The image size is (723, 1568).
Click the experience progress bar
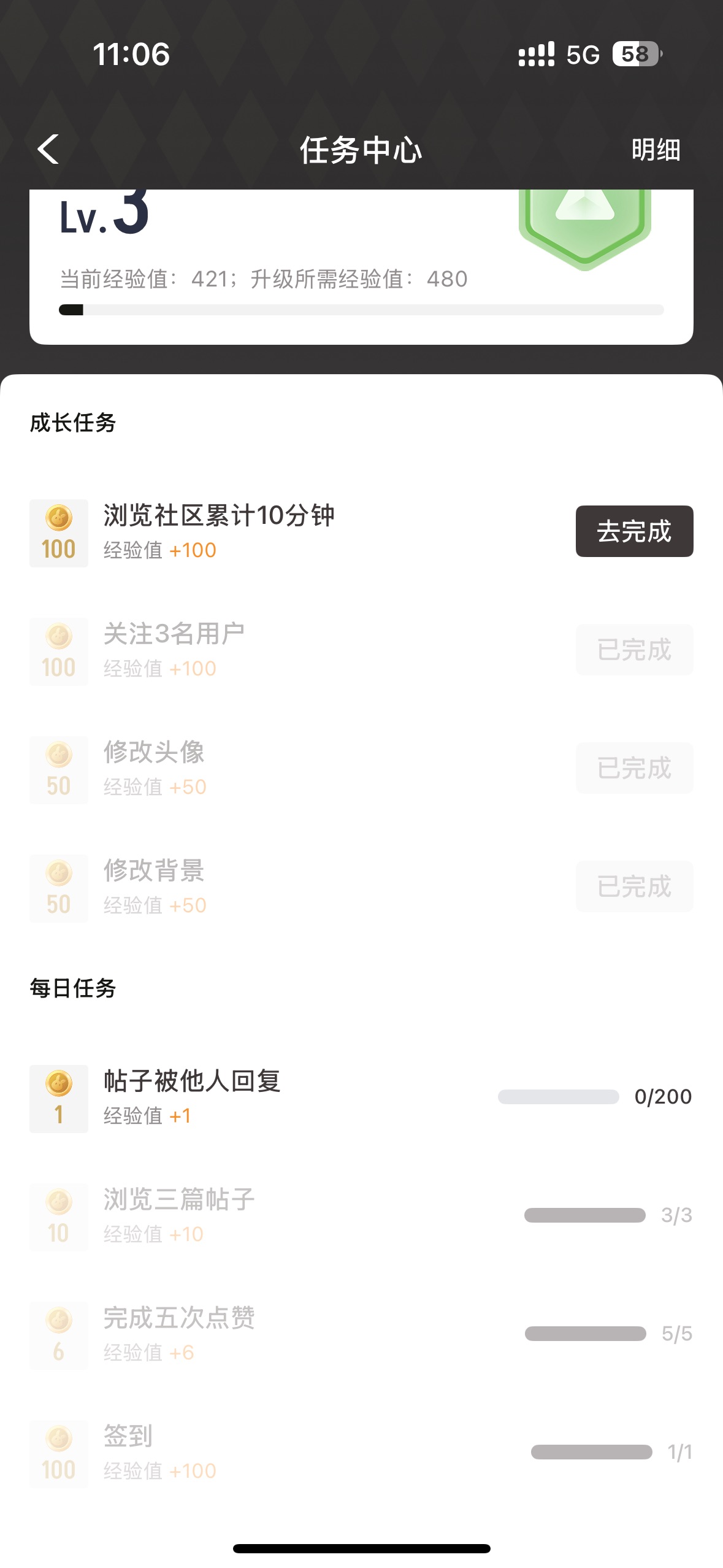361,310
